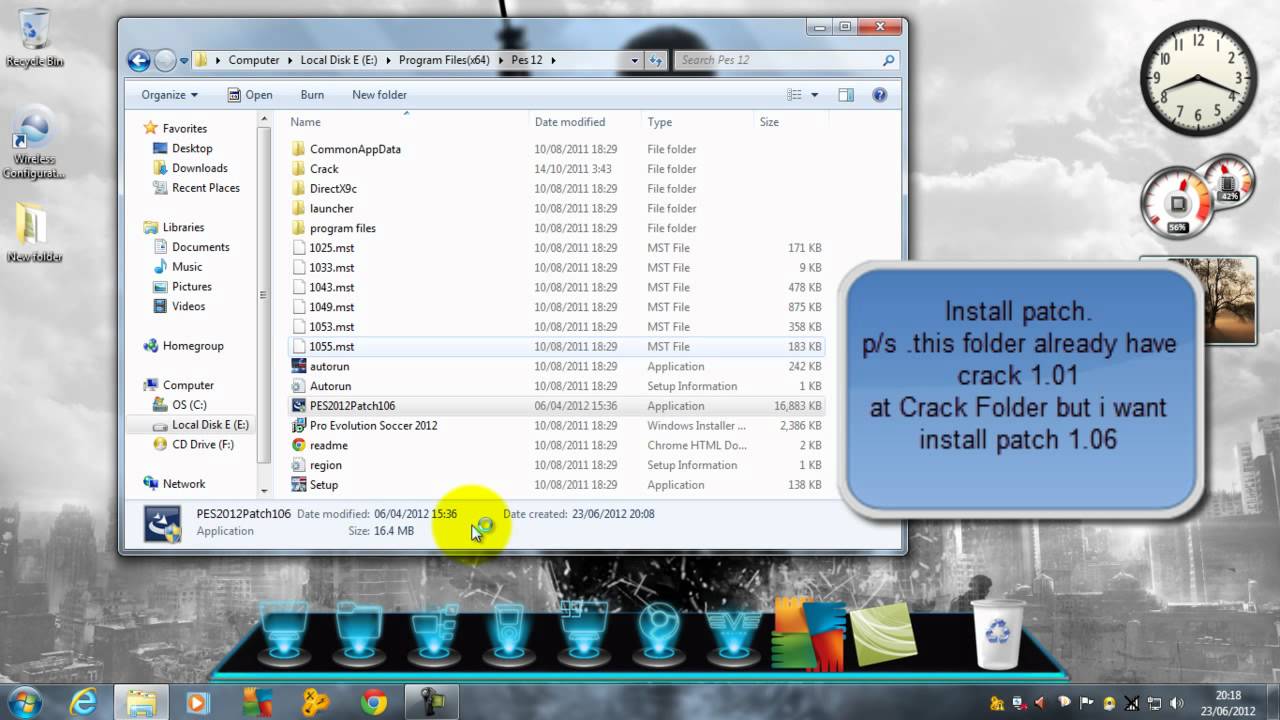Open Downloads in the navigation pane
The width and height of the screenshot is (1280, 720).
[x=199, y=168]
